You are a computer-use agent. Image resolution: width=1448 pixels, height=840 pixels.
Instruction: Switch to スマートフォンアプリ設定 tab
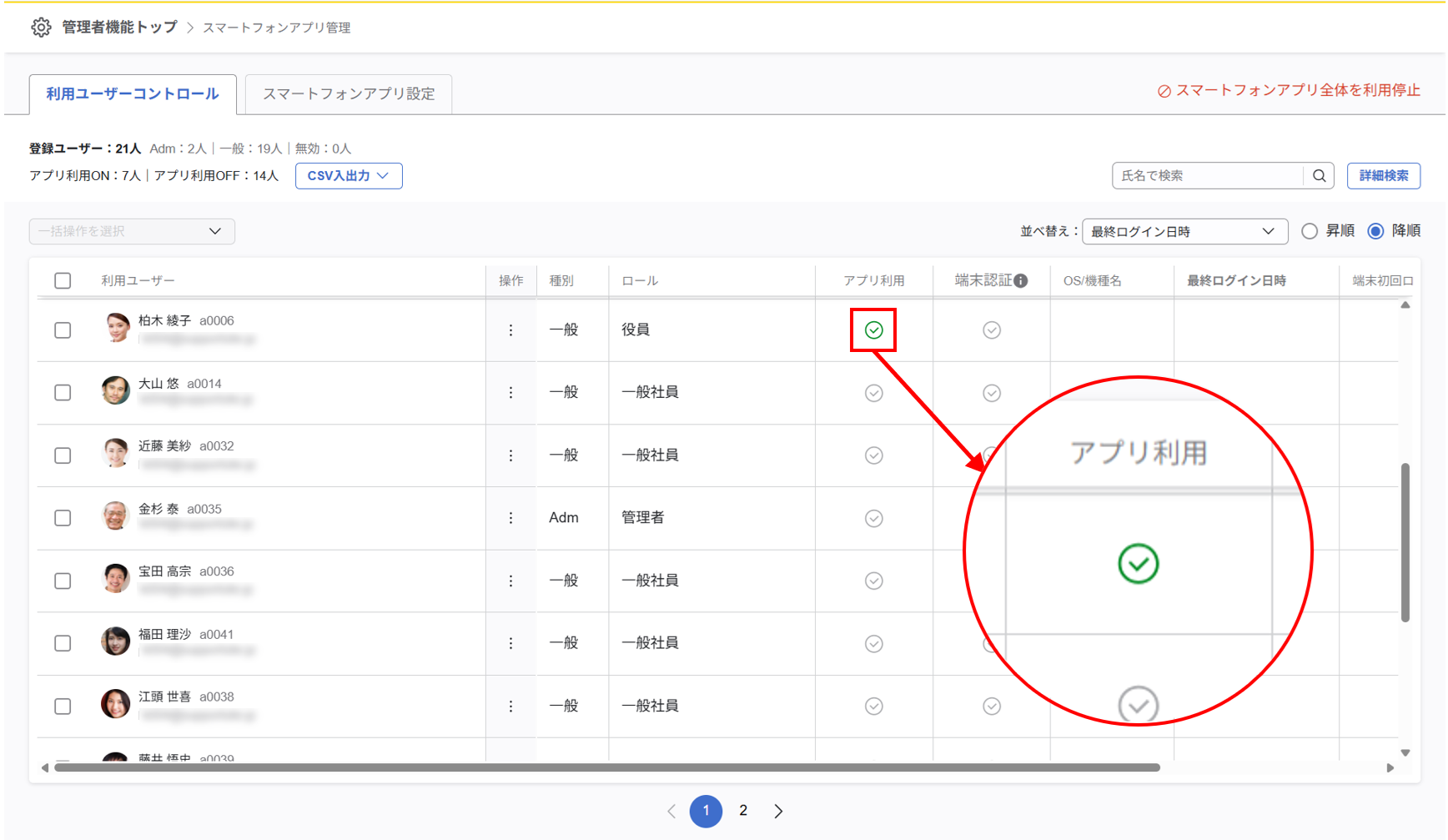[349, 94]
